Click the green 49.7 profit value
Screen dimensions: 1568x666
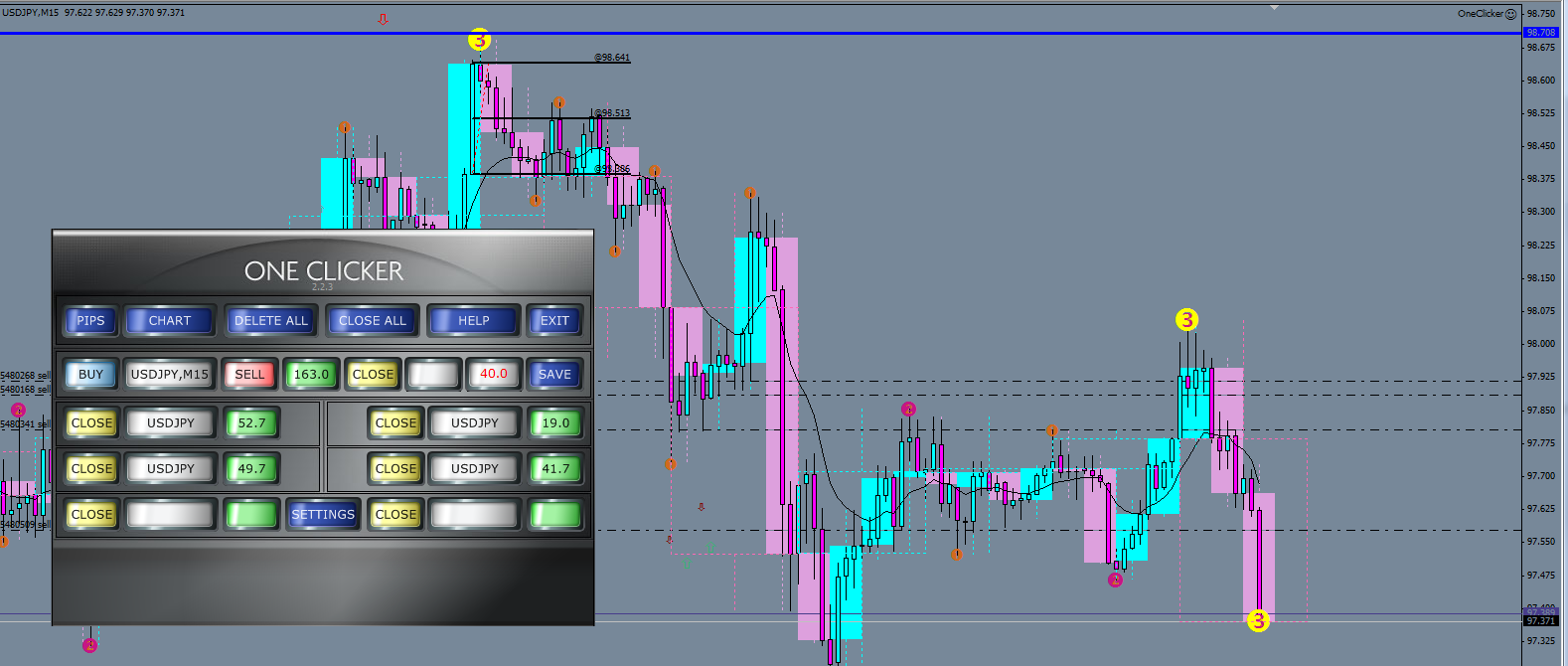pos(251,468)
